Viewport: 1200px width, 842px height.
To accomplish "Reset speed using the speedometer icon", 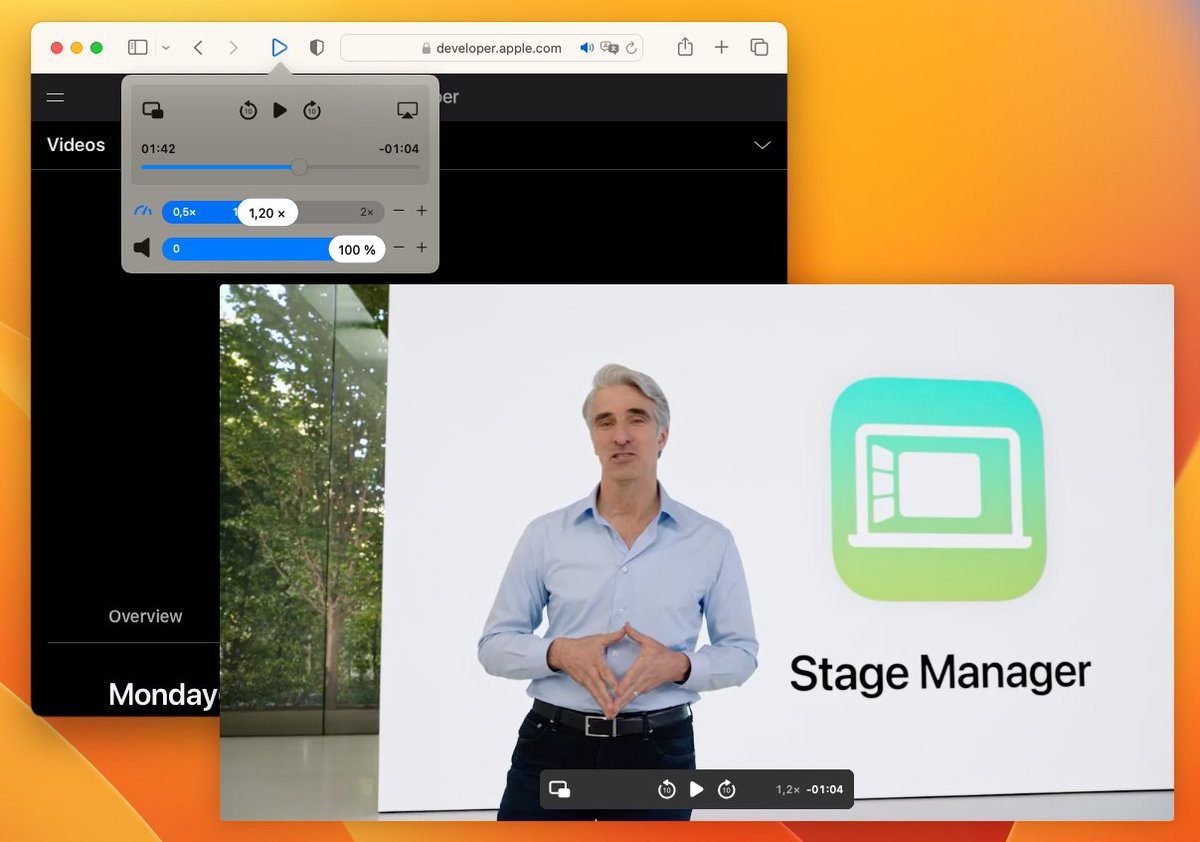I will click(143, 212).
